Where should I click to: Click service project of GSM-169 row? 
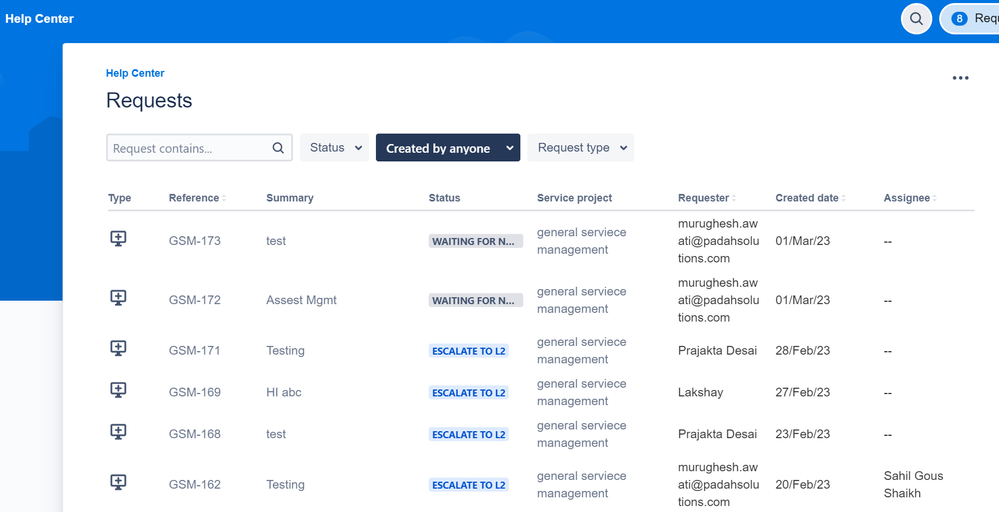(x=582, y=392)
